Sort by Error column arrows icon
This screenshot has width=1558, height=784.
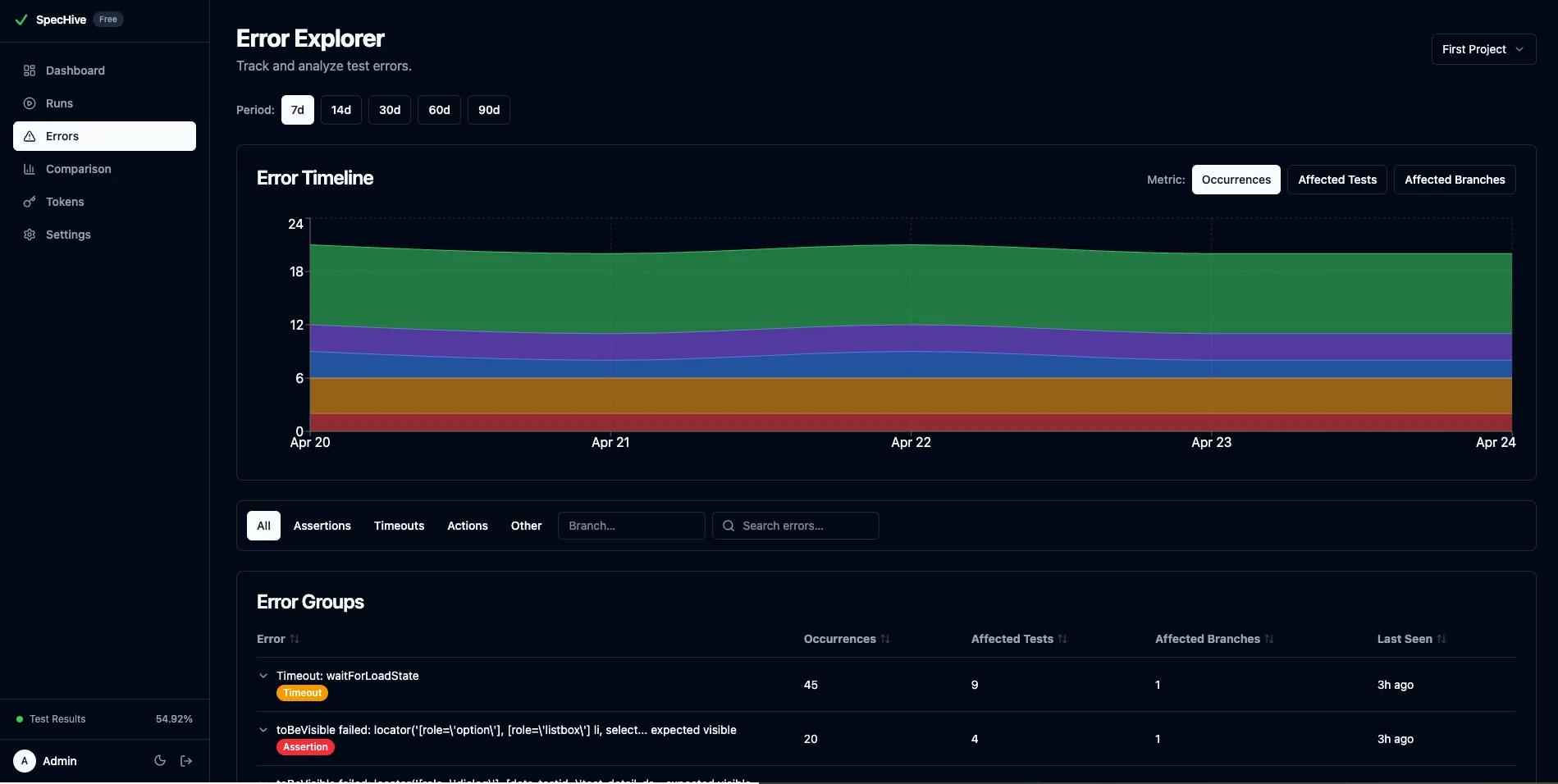pyautogui.click(x=295, y=639)
